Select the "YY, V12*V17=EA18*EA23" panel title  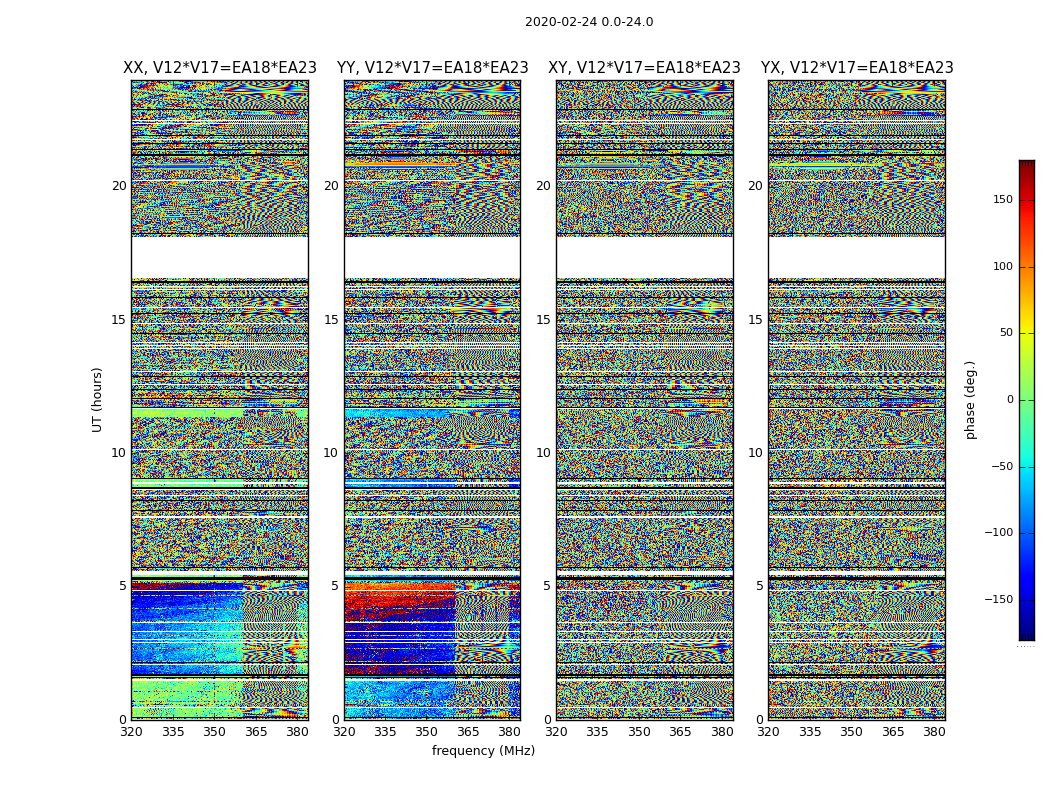[x=433, y=68]
